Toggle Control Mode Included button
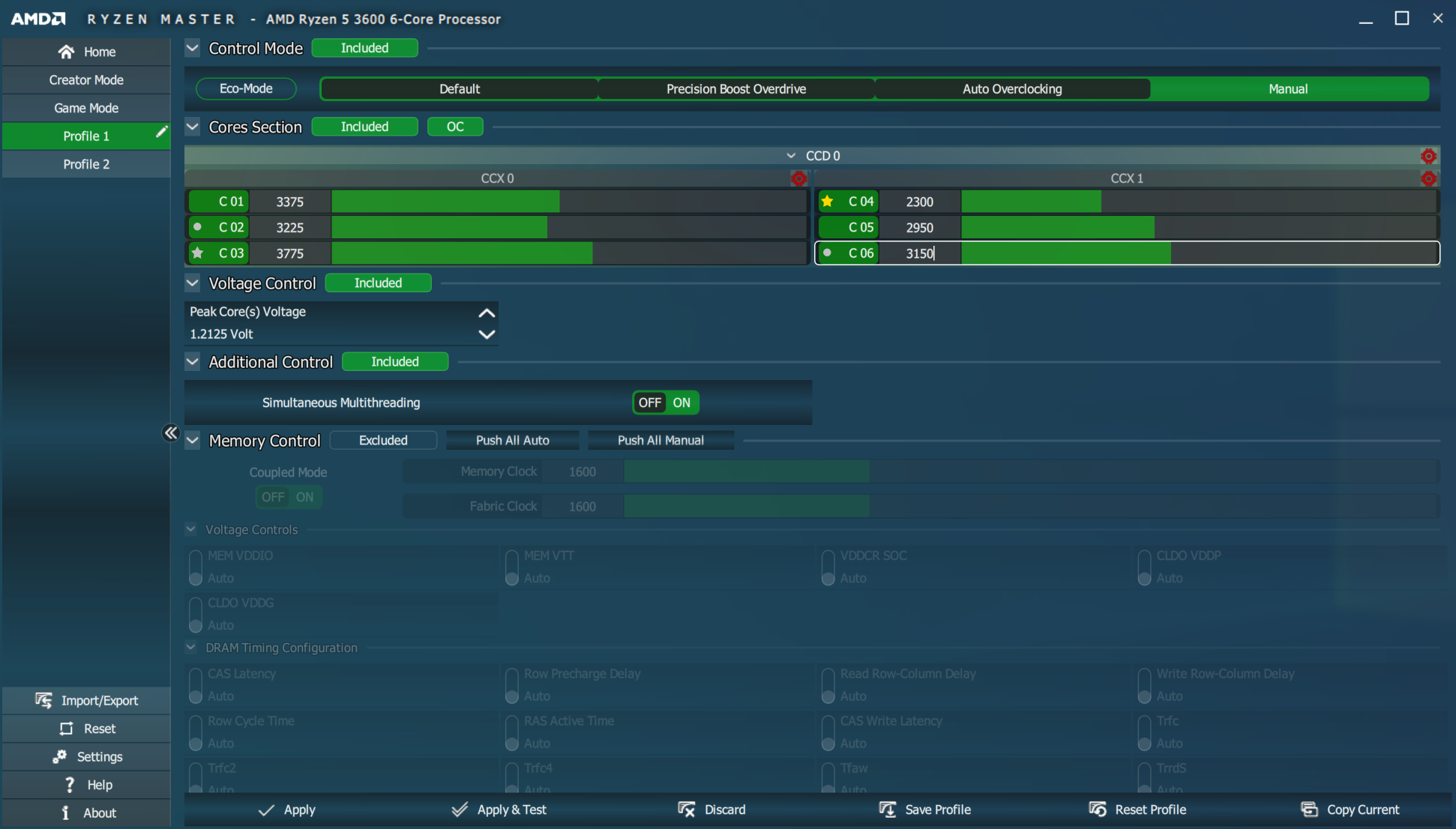The image size is (1456, 829). pos(364,48)
